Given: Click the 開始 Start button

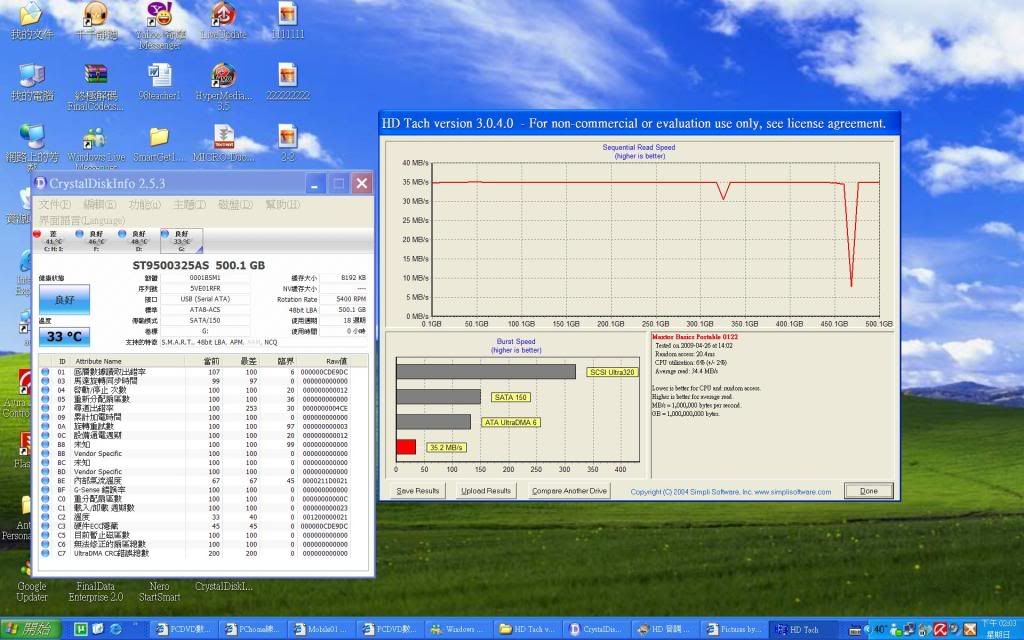Looking at the screenshot, I should 31,630.
